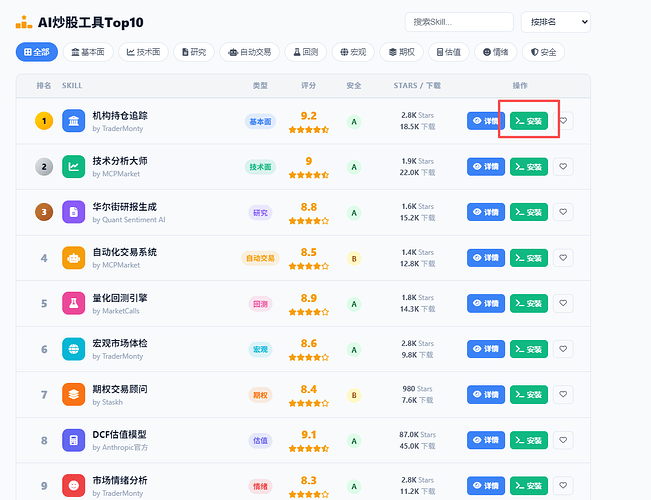View details of DCF估值模型
The width and height of the screenshot is (651, 500).
486,440
